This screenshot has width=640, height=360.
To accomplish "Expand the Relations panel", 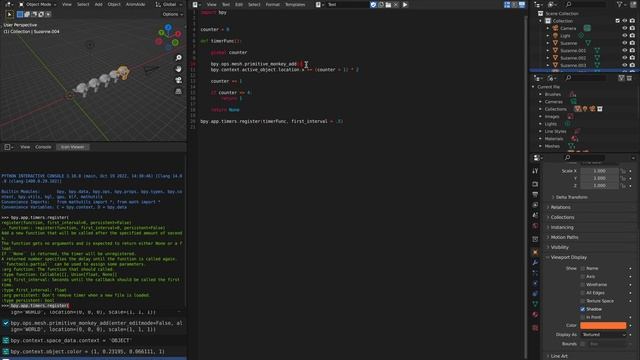I will point(560,207).
